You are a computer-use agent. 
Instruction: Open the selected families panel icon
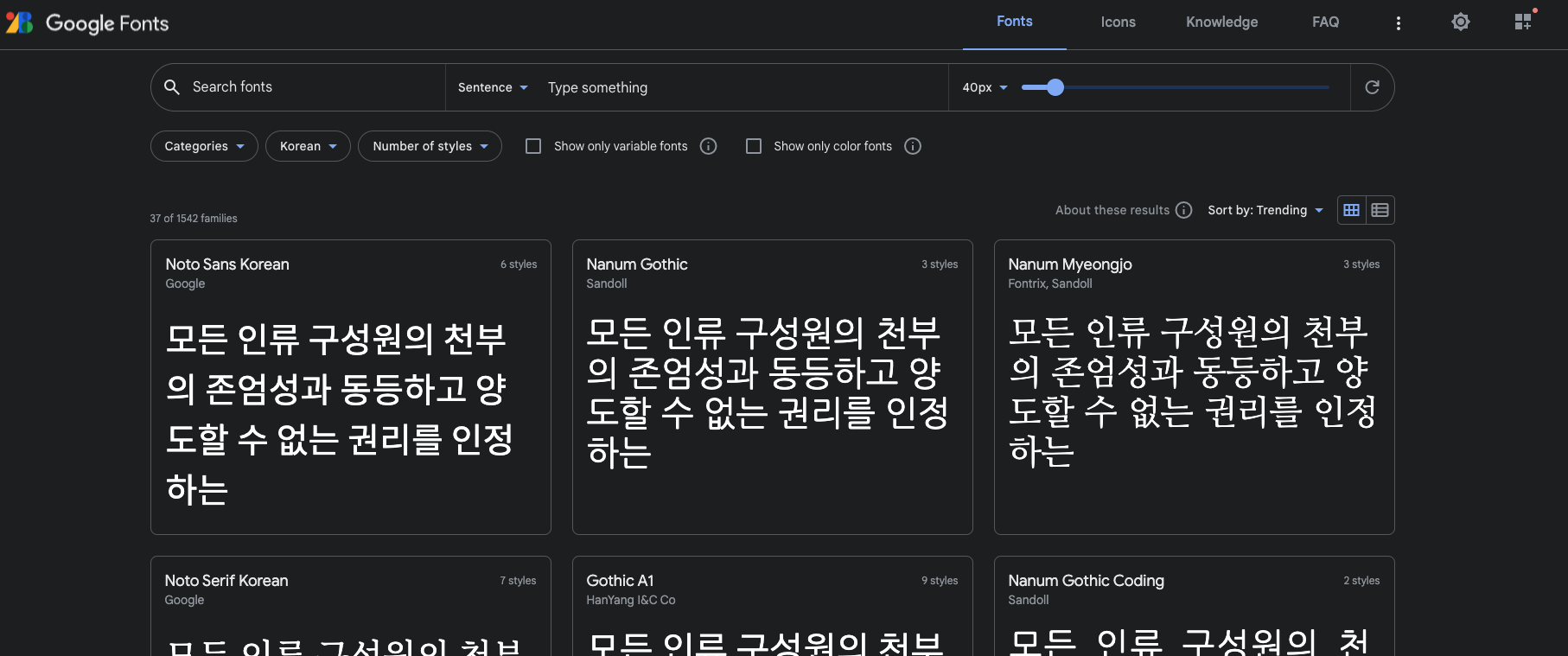pyautogui.click(x=1524, y=22)
